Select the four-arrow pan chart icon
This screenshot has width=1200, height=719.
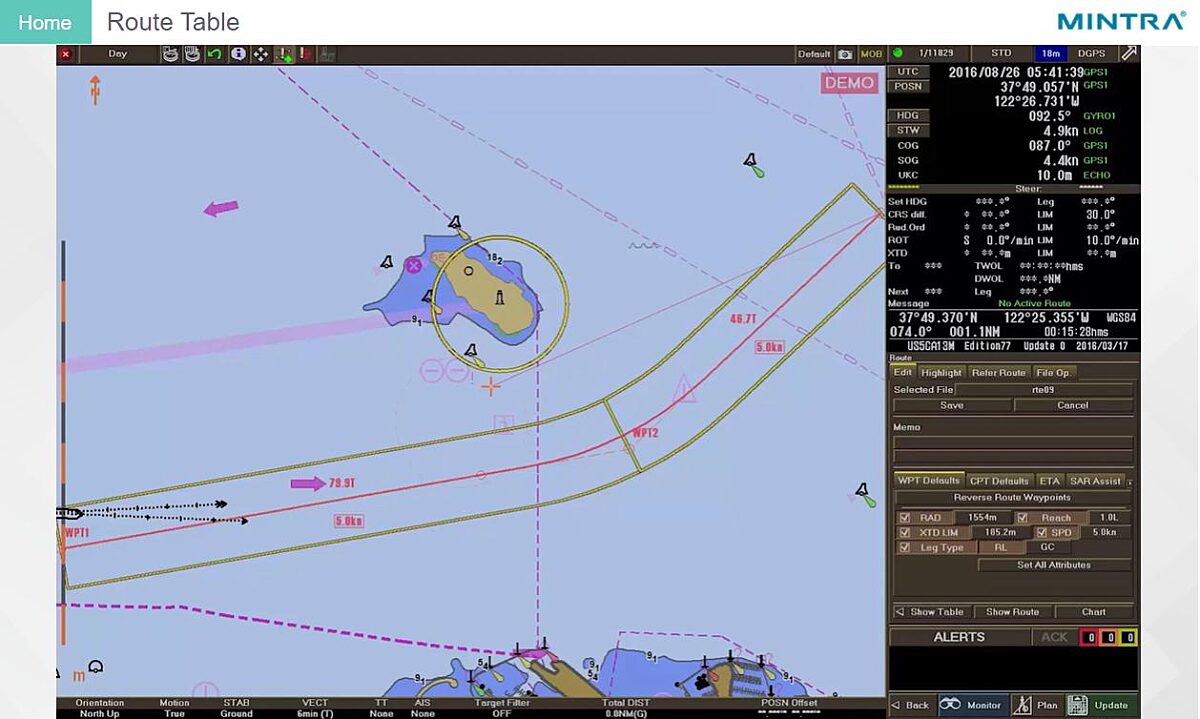pos(260,54)
